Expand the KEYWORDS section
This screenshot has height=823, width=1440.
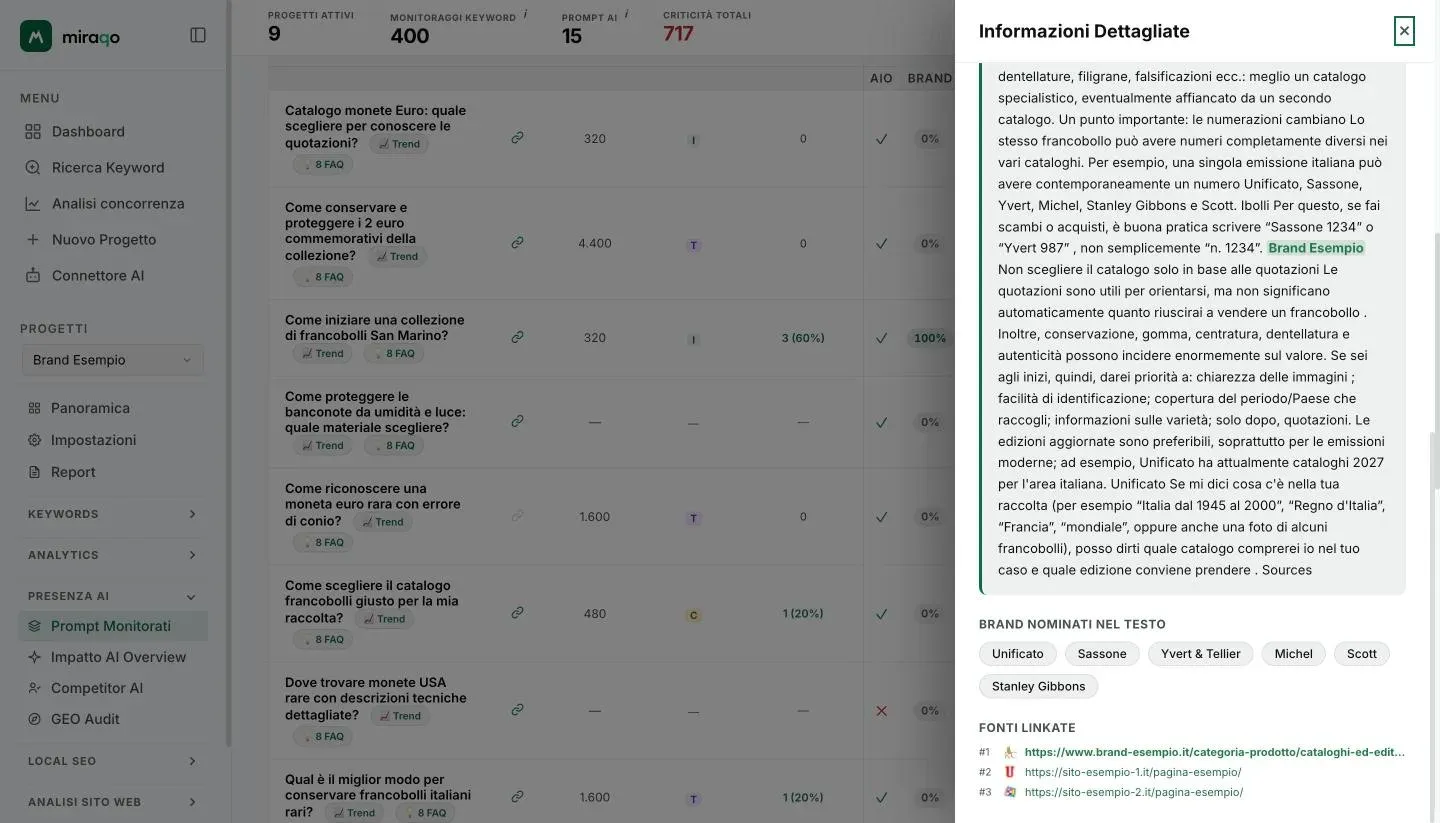(x=112, y=514)
